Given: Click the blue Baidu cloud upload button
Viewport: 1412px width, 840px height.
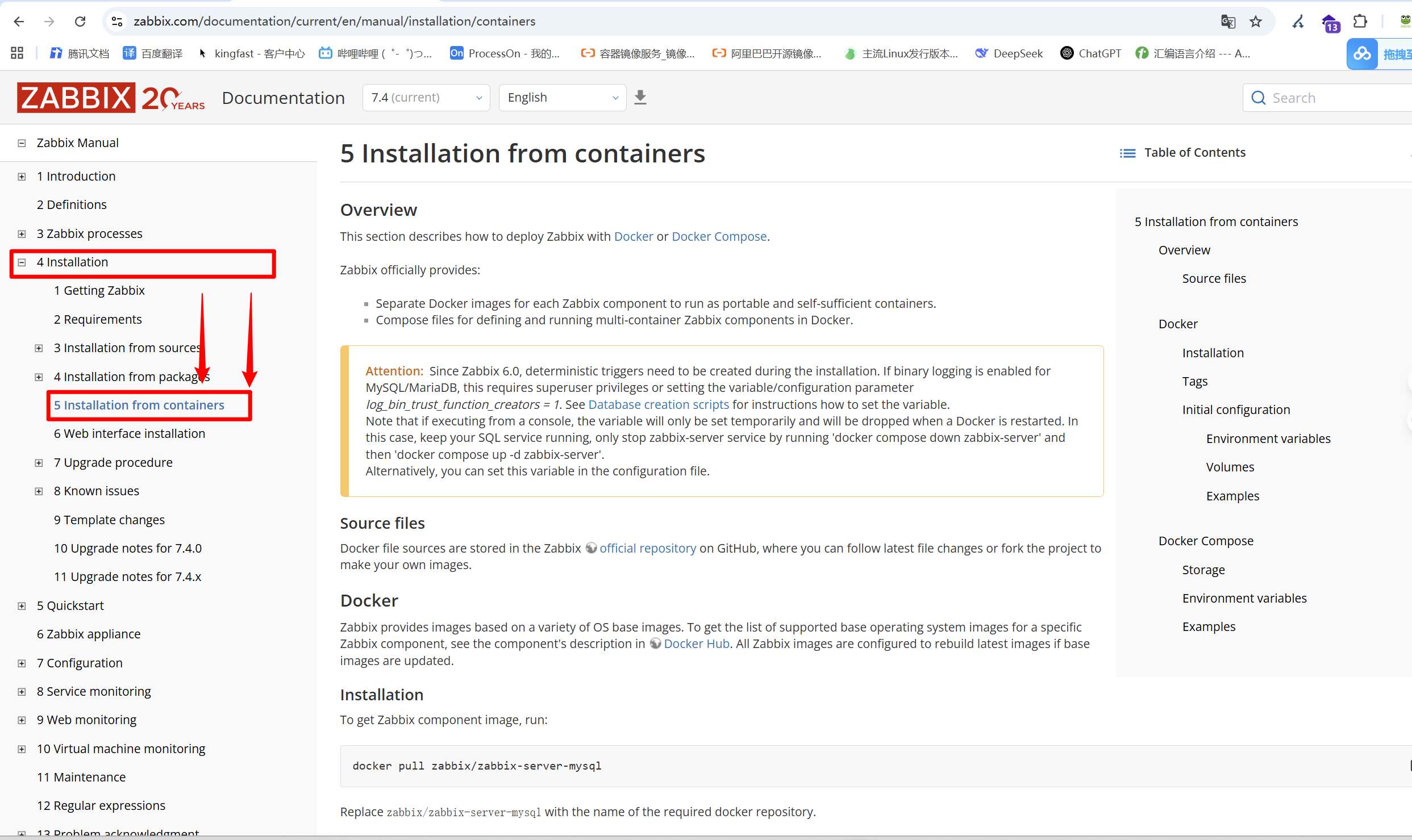Looking at the screenshot, I should (x=1363, y=54).
